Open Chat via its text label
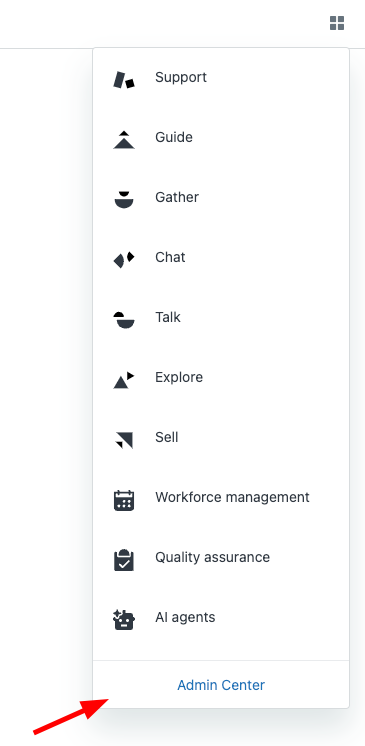The width and height of the screenshot is (365, 746). coord(170,257)
